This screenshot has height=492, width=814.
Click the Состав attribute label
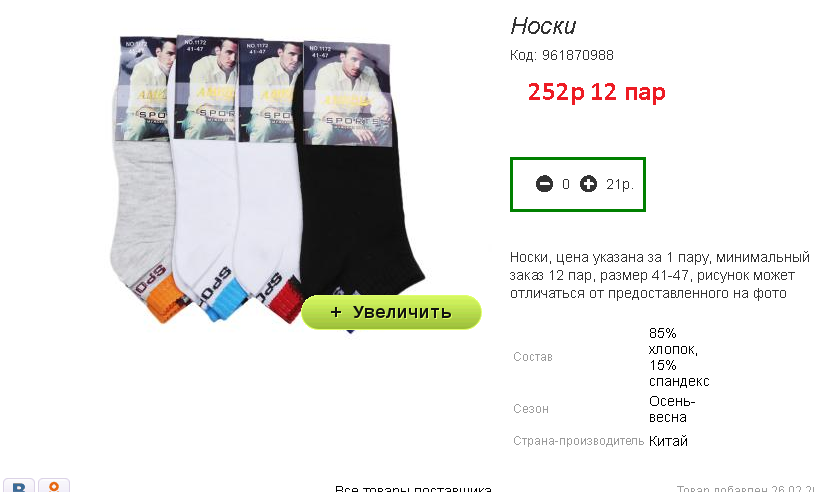coord(533,357)
